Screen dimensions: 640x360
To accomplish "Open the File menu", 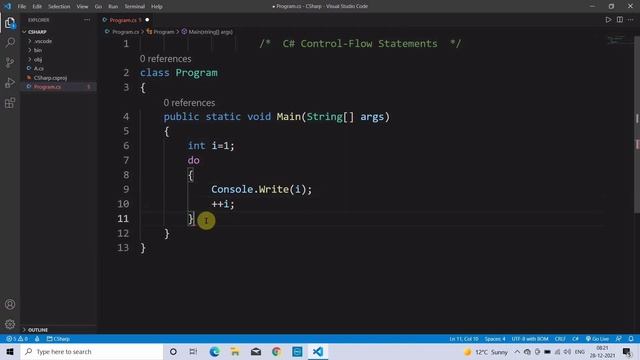I will 22,7.
